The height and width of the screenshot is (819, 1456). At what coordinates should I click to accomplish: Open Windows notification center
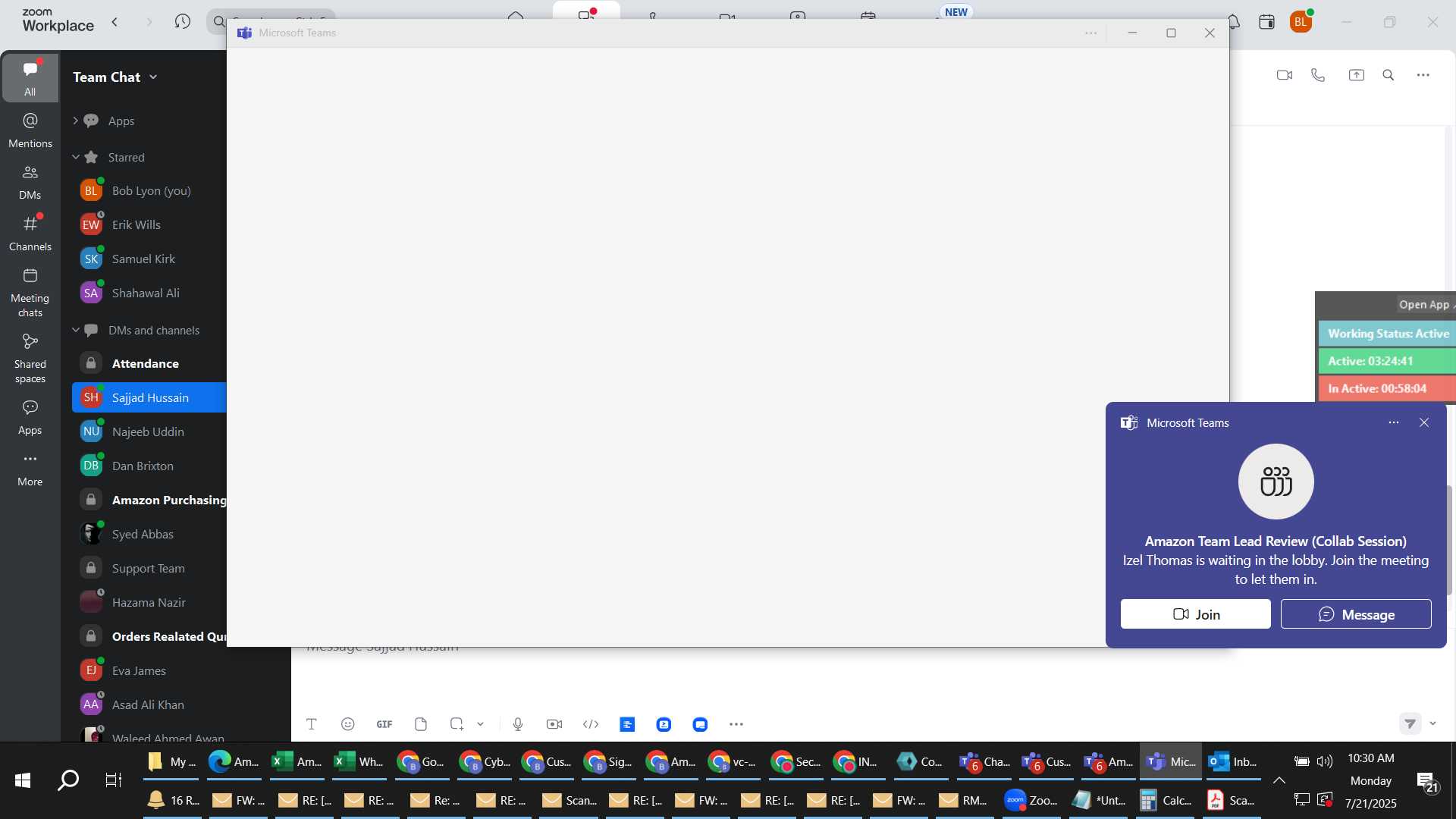1428,781
